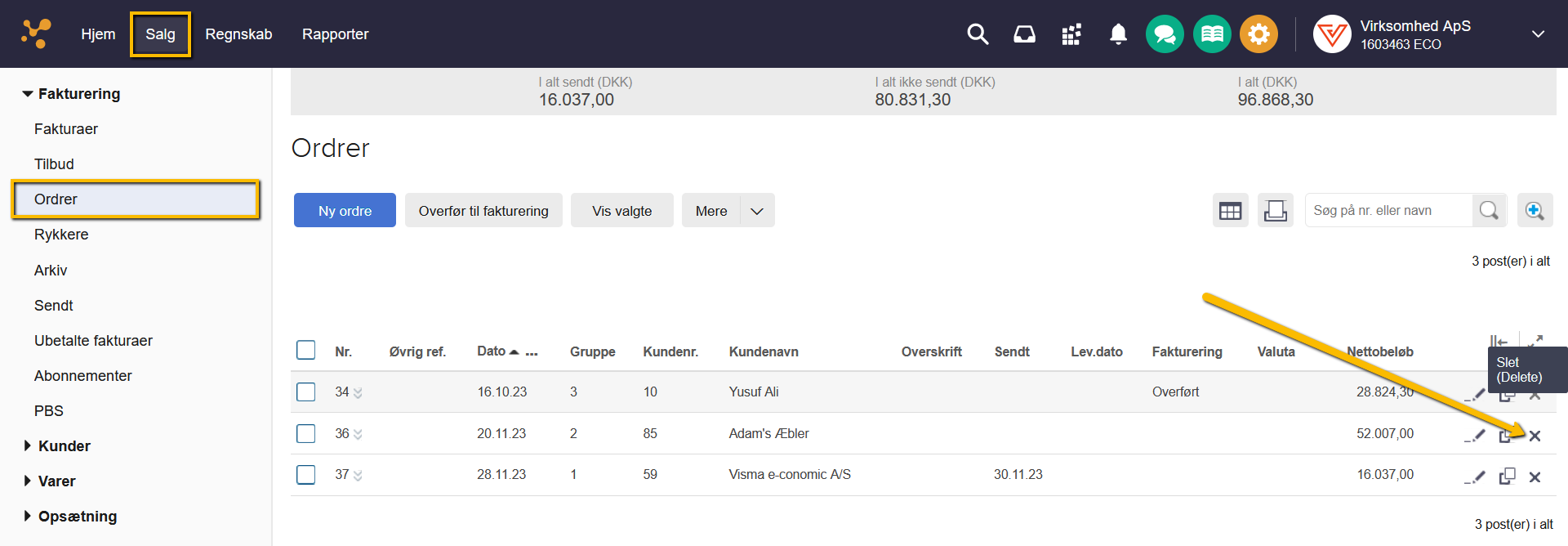Click the search magnifier in top bar
The width and height of the screenshot is (1568, 546).
pyautogui.click(x=978, y=34)
